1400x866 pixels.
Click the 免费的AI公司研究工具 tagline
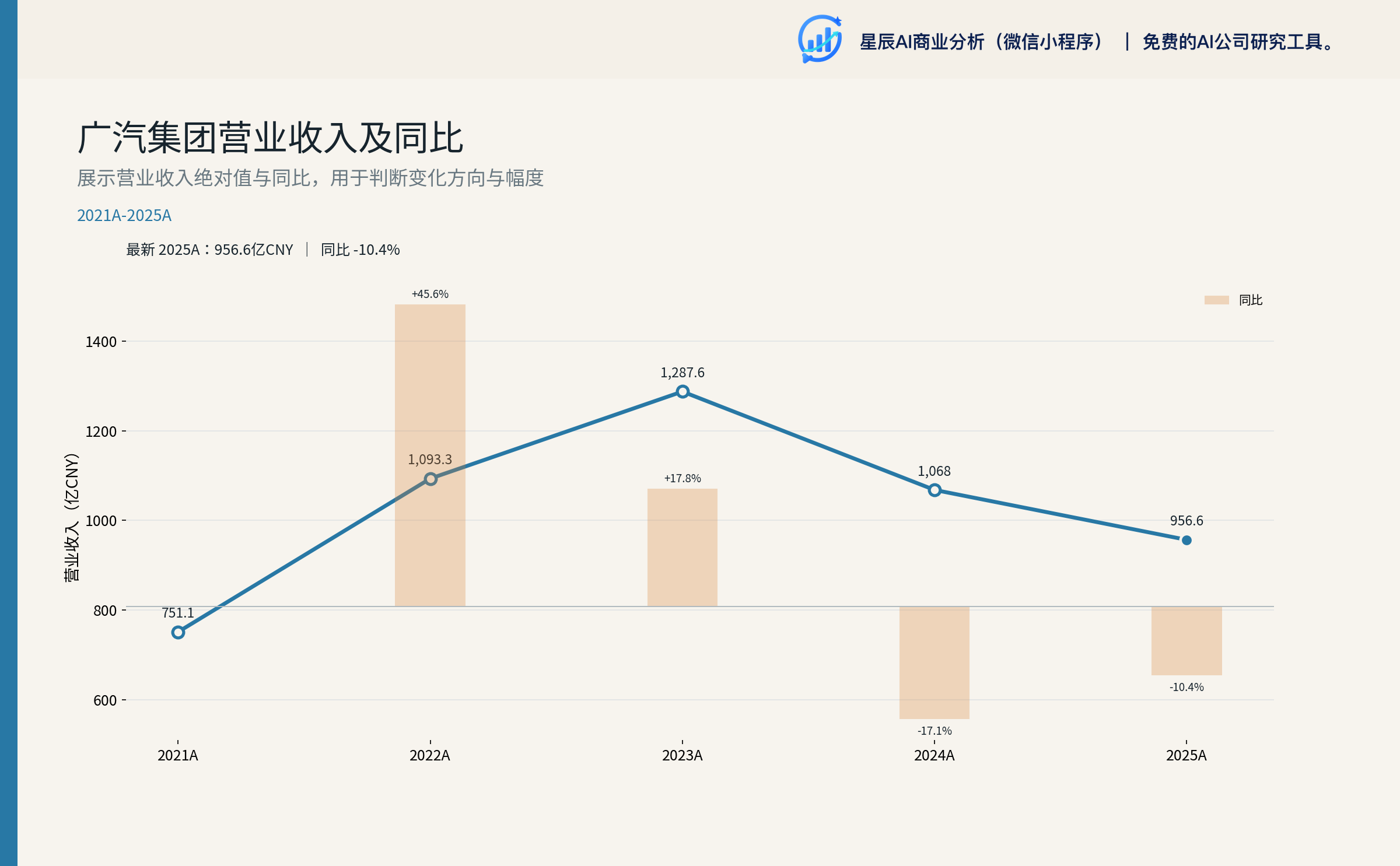[x=1238, y=42]
